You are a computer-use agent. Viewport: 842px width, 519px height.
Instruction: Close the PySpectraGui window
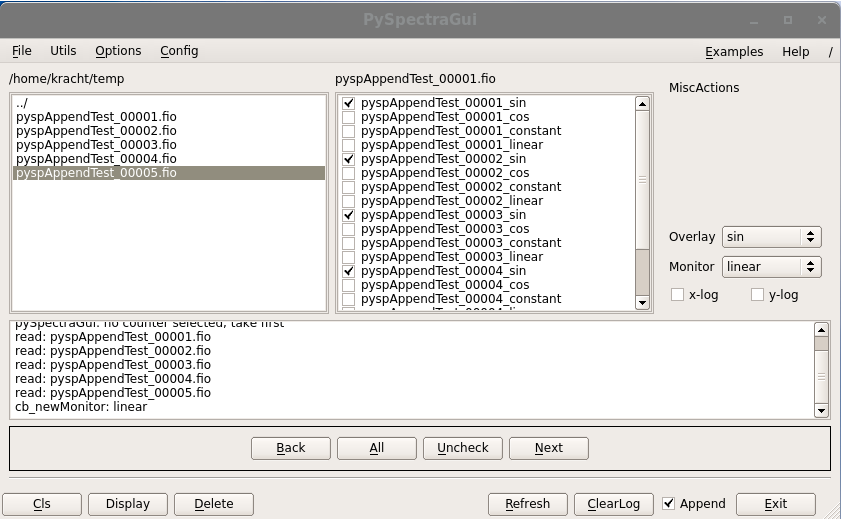pos(822,20)
